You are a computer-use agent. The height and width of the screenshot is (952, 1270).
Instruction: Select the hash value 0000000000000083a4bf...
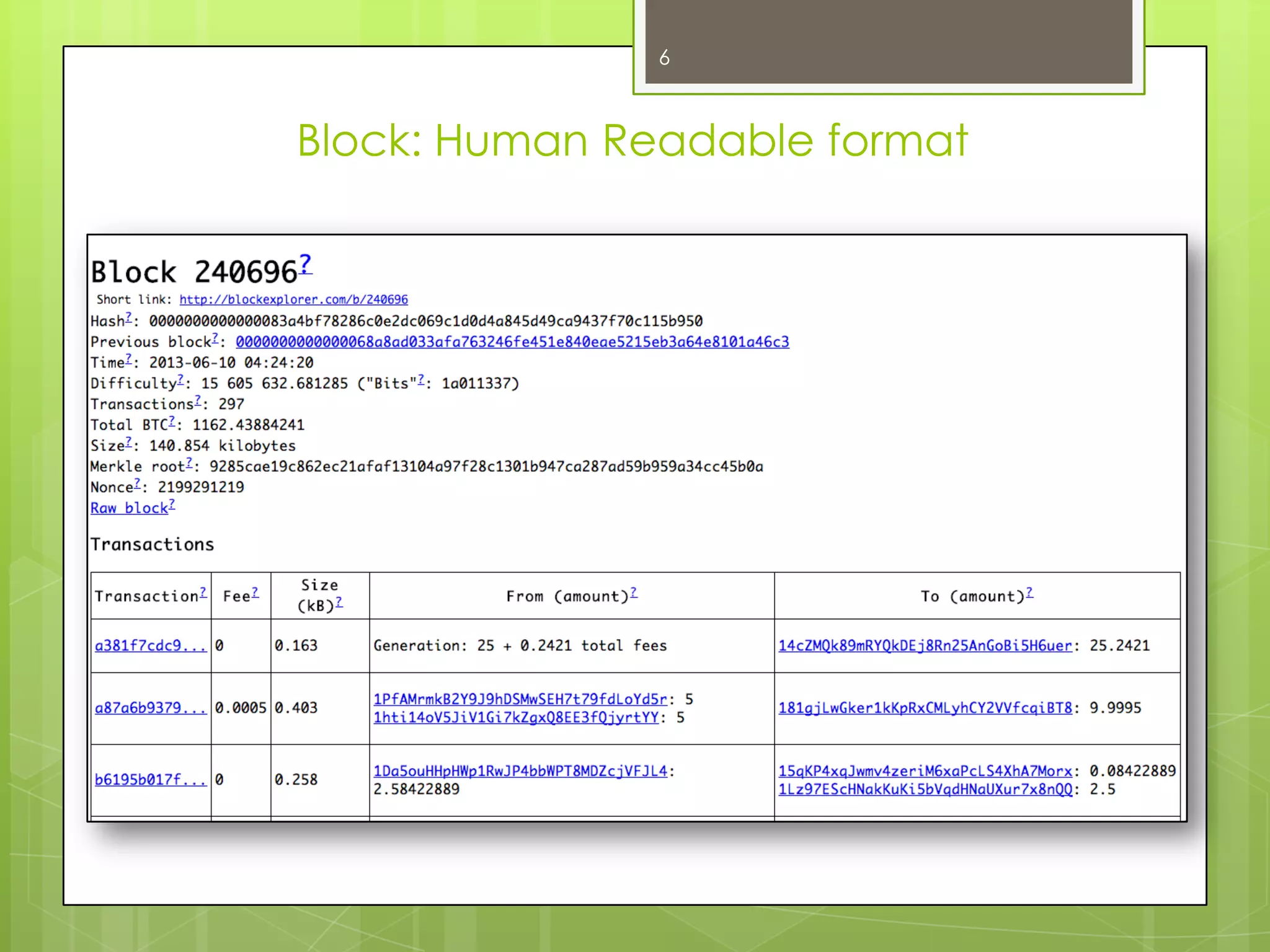point(426,321)
